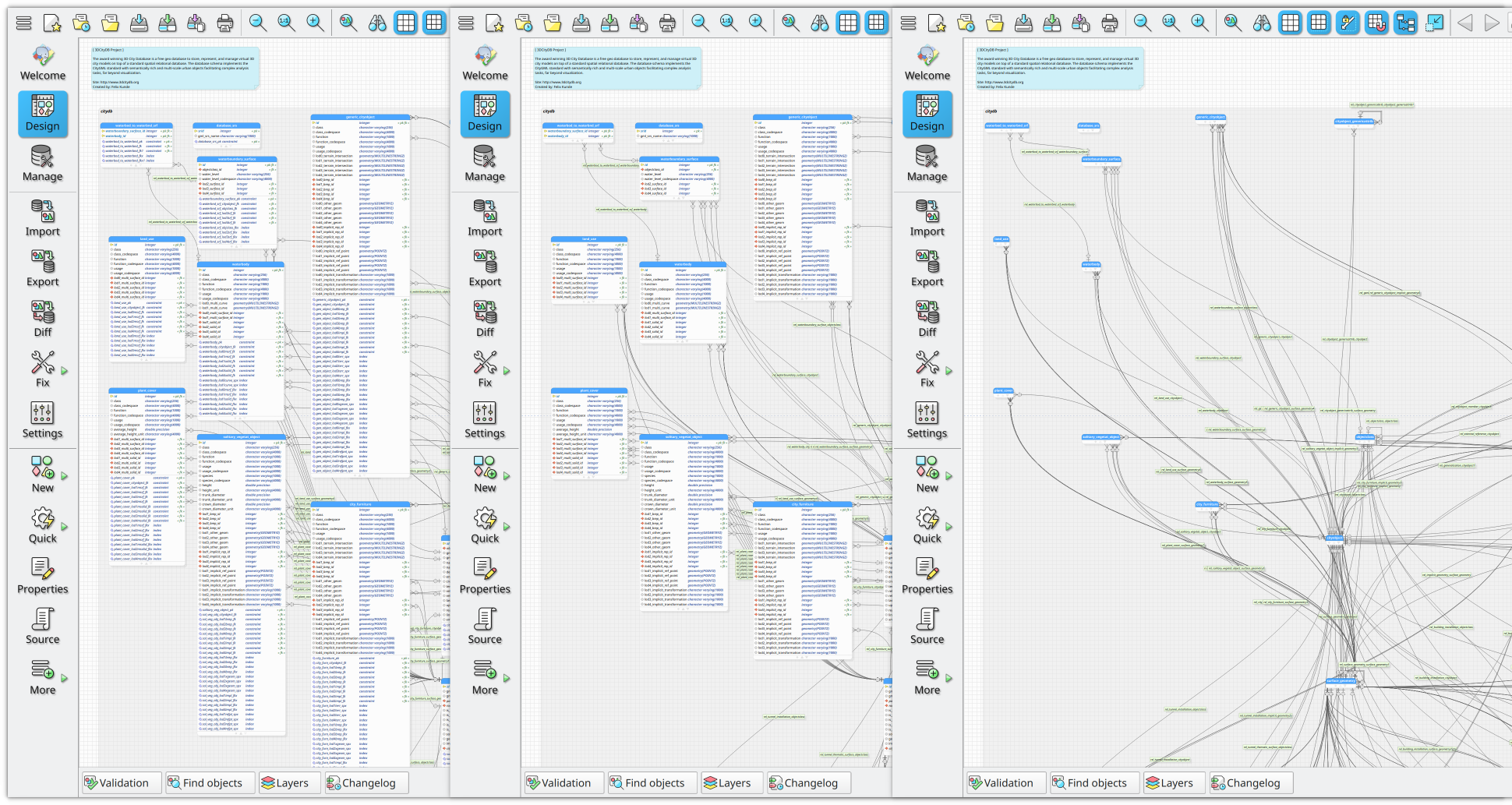Image resolution: width=1512 pixels, height=805 pixels.
Task: Select the land_use table in middle panel canvas
Action: coord(589,269)
